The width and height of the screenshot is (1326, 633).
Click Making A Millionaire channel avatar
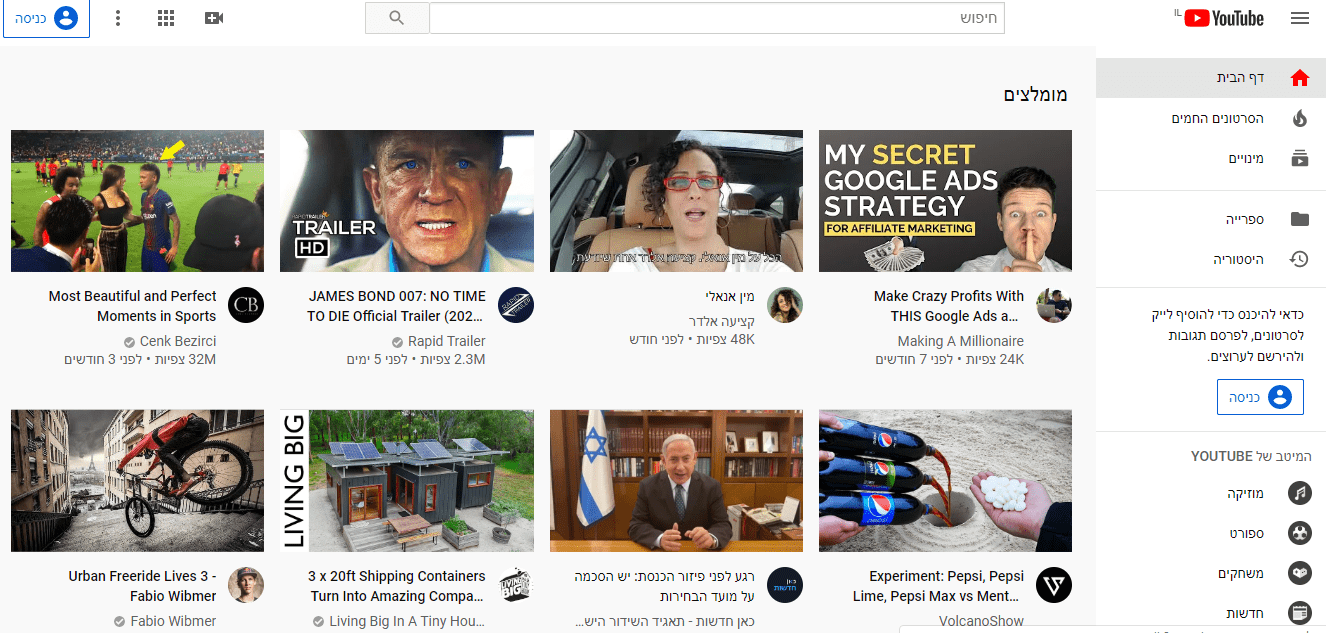tap(1054, 306)
